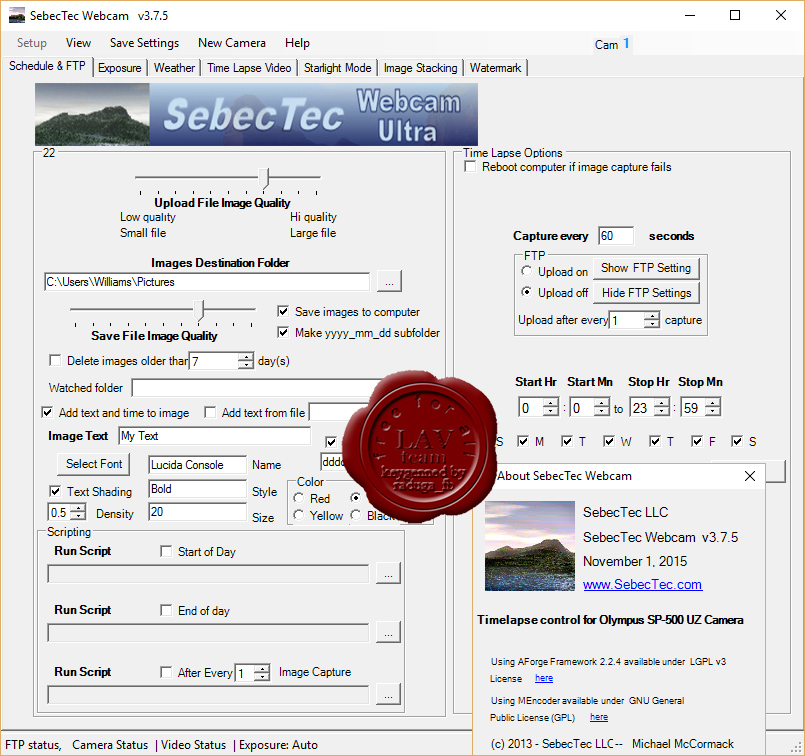
Task: Decrease the Stop Hr value
Action: tap(663, 412)
